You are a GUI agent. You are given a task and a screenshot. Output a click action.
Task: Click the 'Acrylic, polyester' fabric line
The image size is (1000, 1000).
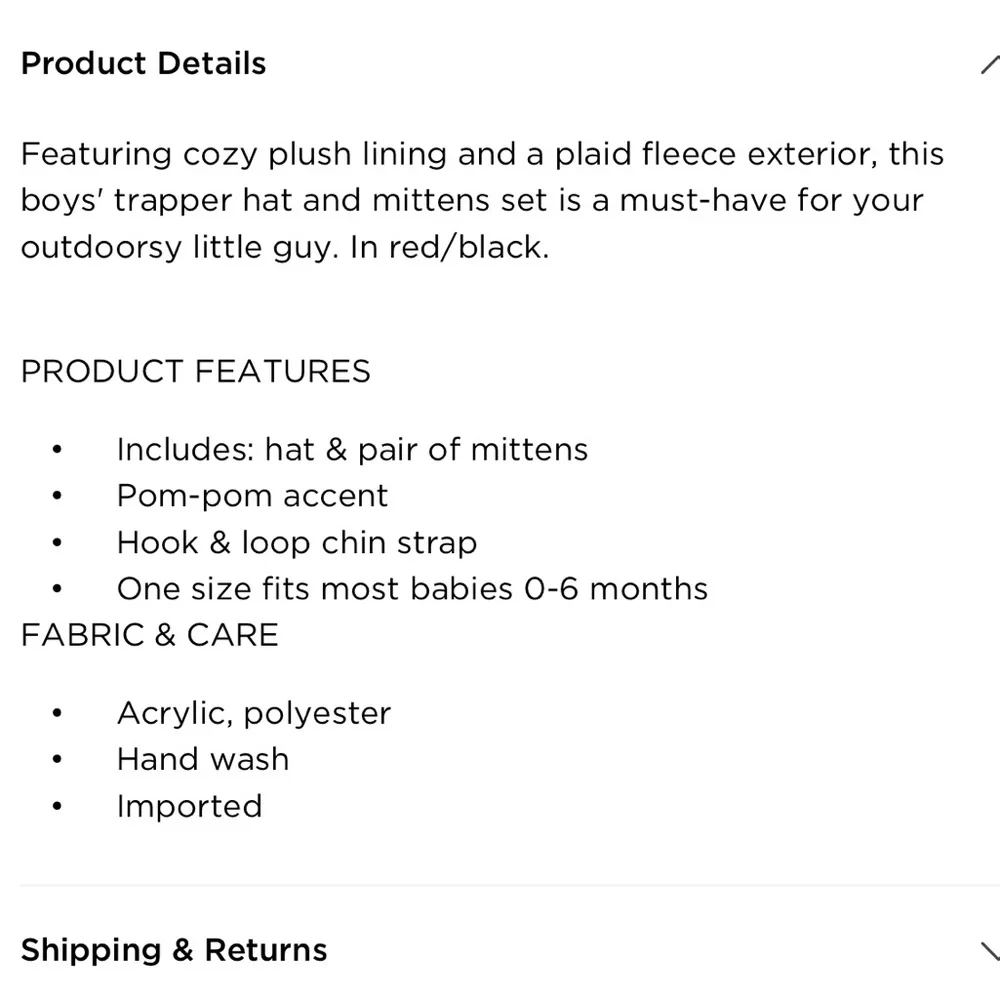point(254,713)
